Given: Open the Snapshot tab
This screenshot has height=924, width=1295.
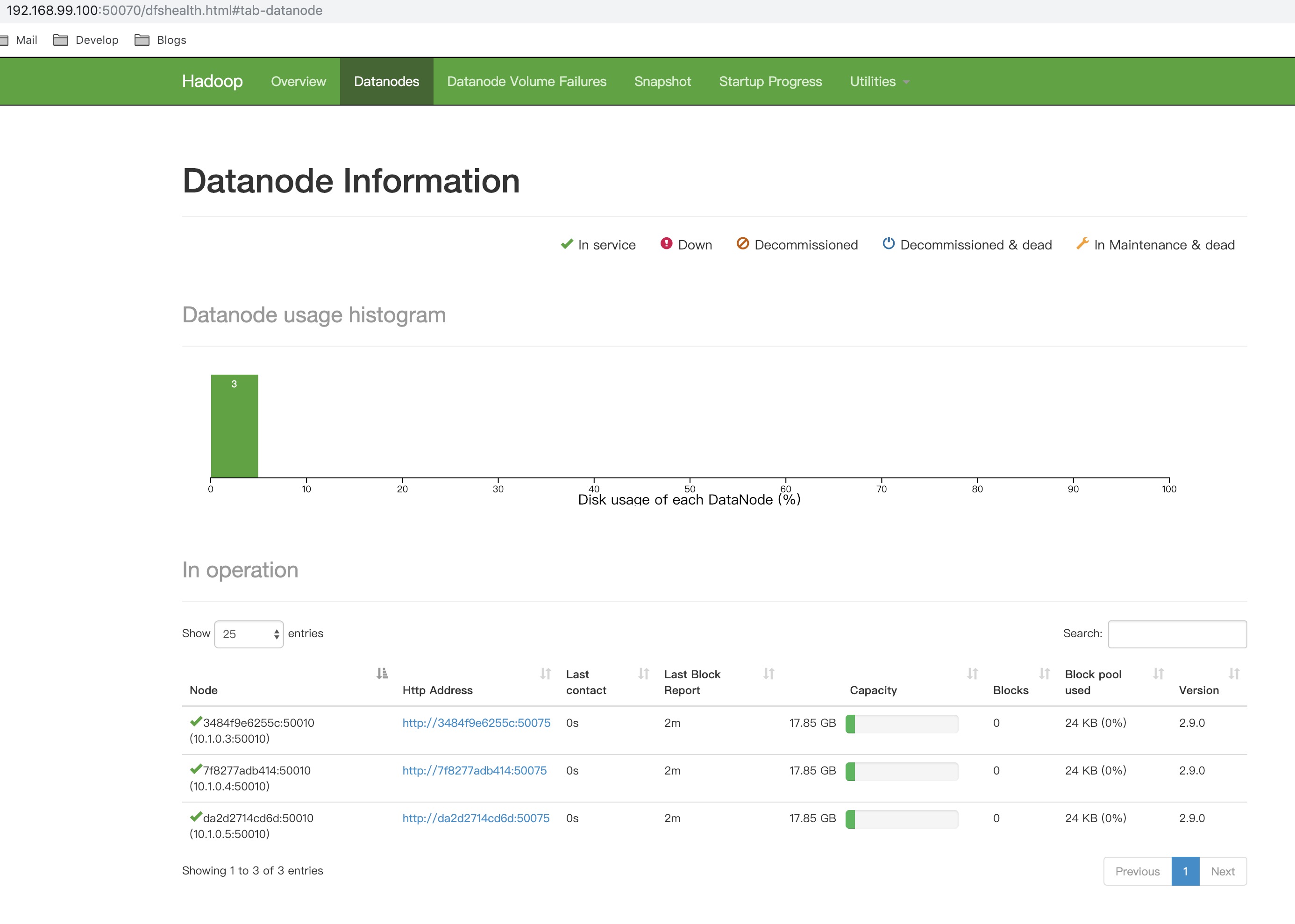Looking at the screenshot, I should 662,81.
